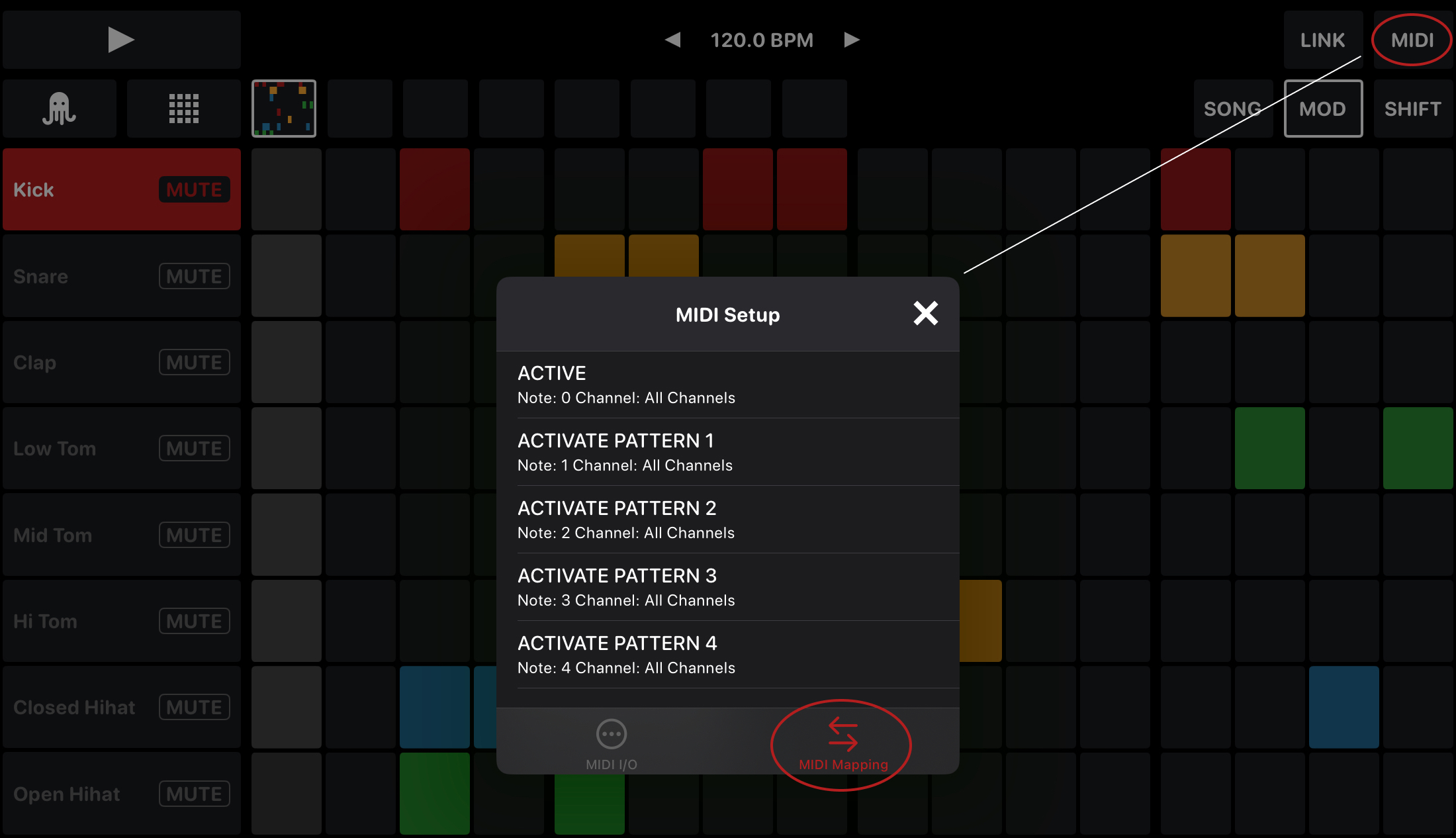This screenshot has height=838, width=1456.
Task: Close the MIDI Setup dialog
Action: coord(925,314)
